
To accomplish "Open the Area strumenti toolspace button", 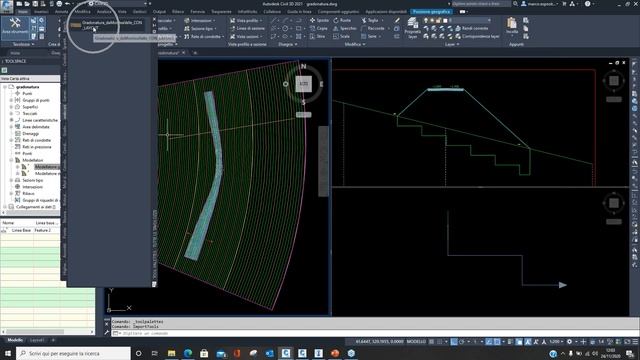I will coord(15,27).
